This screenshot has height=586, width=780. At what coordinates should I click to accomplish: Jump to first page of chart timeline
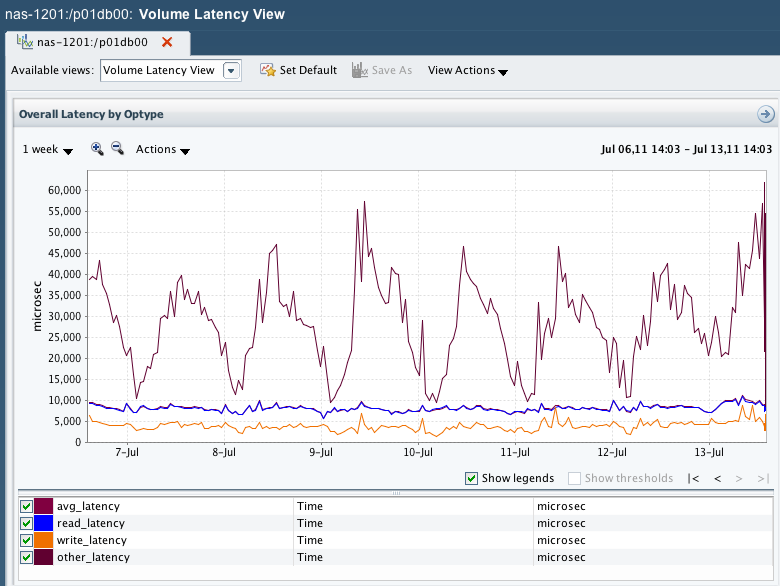(693, 478)
